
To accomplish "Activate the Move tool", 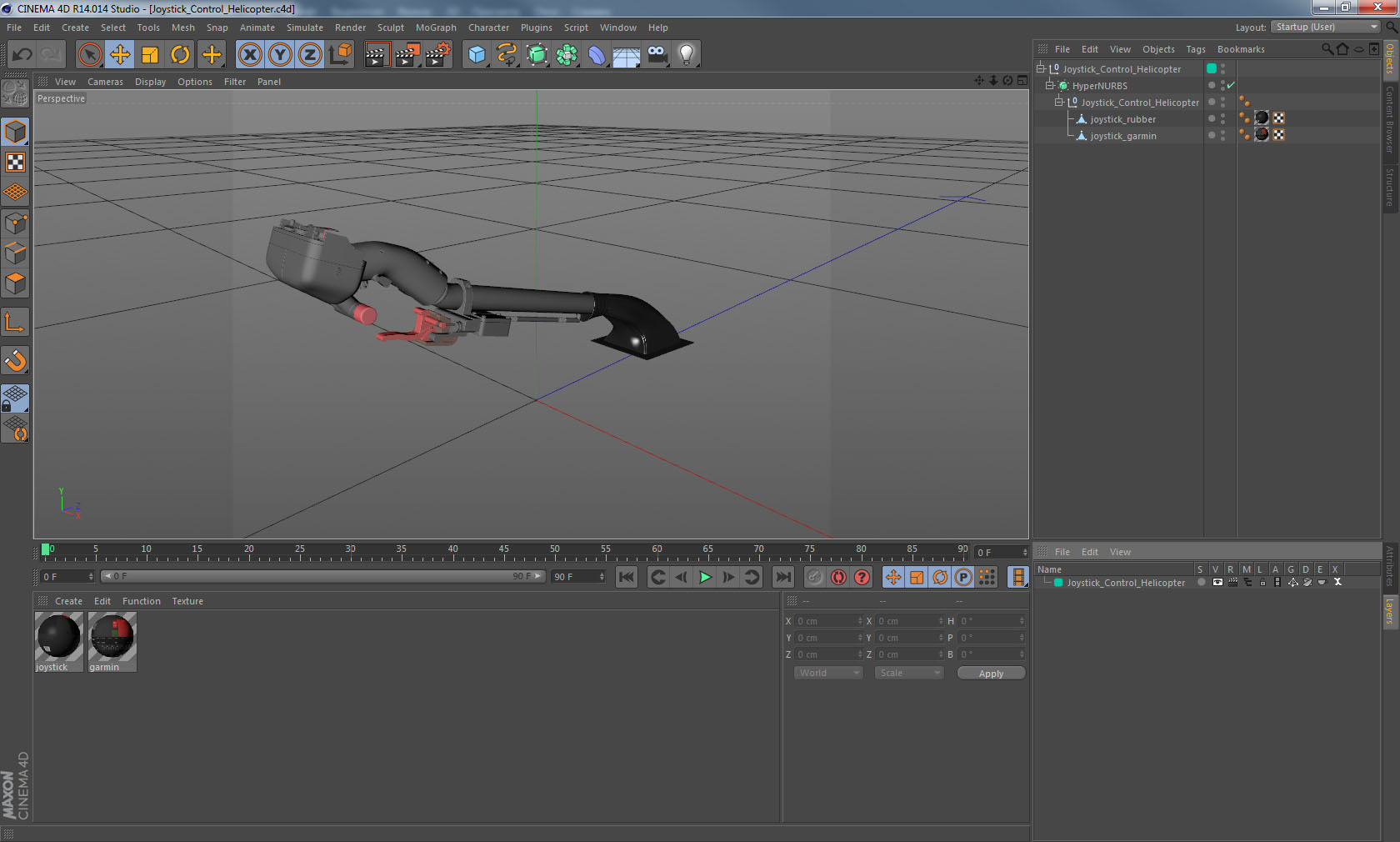I will [120, 55].
